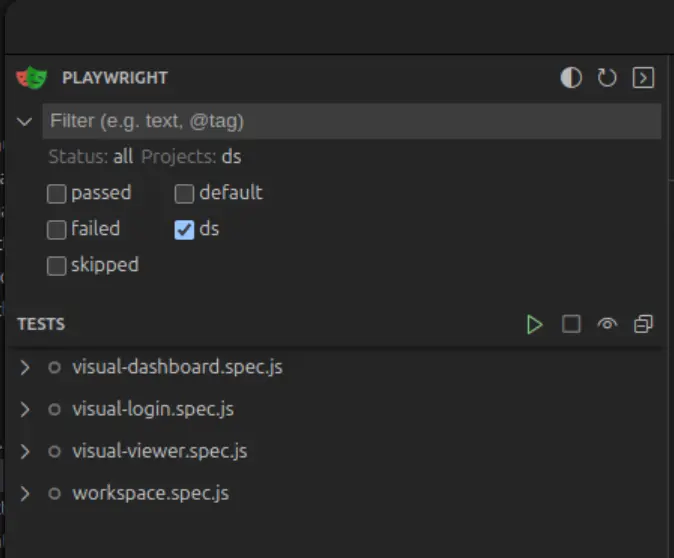Expand workspace.spec.js chevron
This screenshot has width=674, height=558.
pos(25,493)
